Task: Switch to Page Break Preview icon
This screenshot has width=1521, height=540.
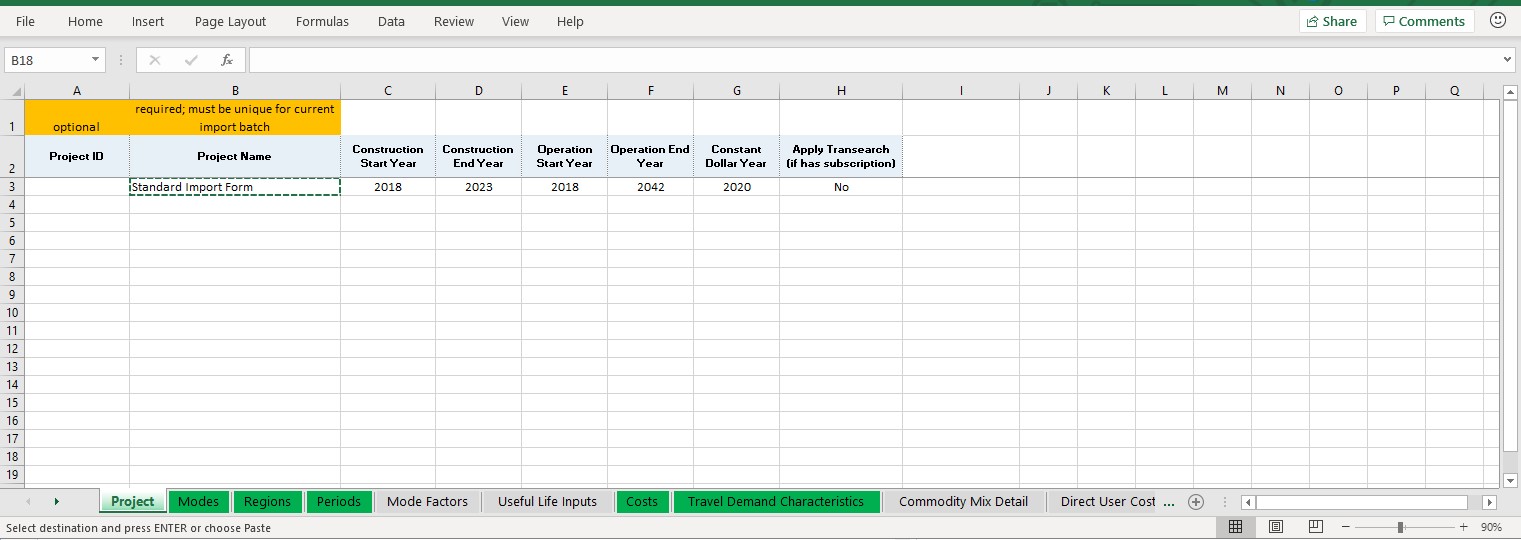Action: 1316,527
